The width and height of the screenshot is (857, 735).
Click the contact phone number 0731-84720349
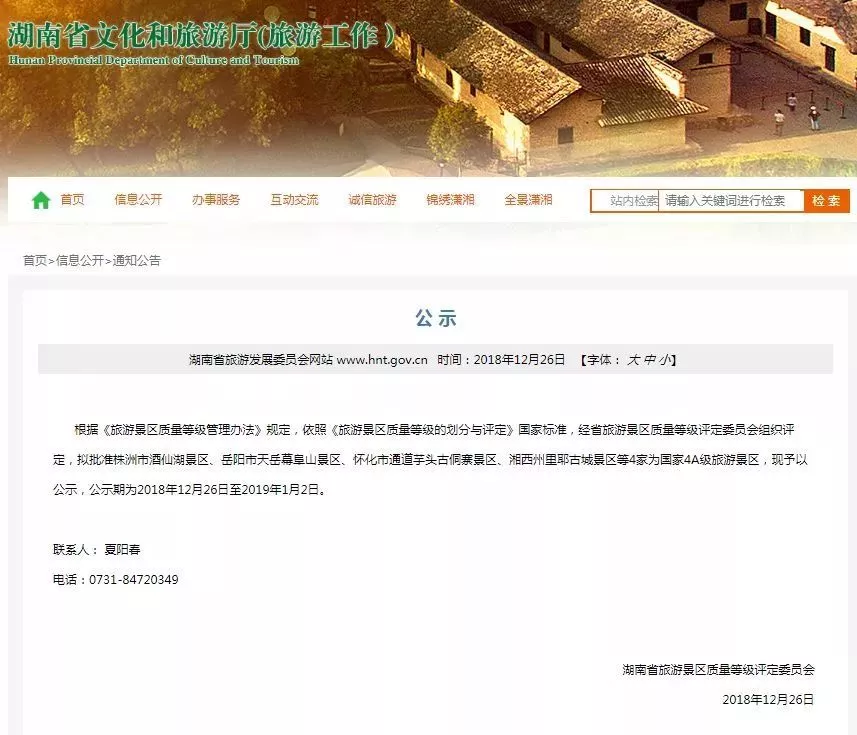point(134,580)
